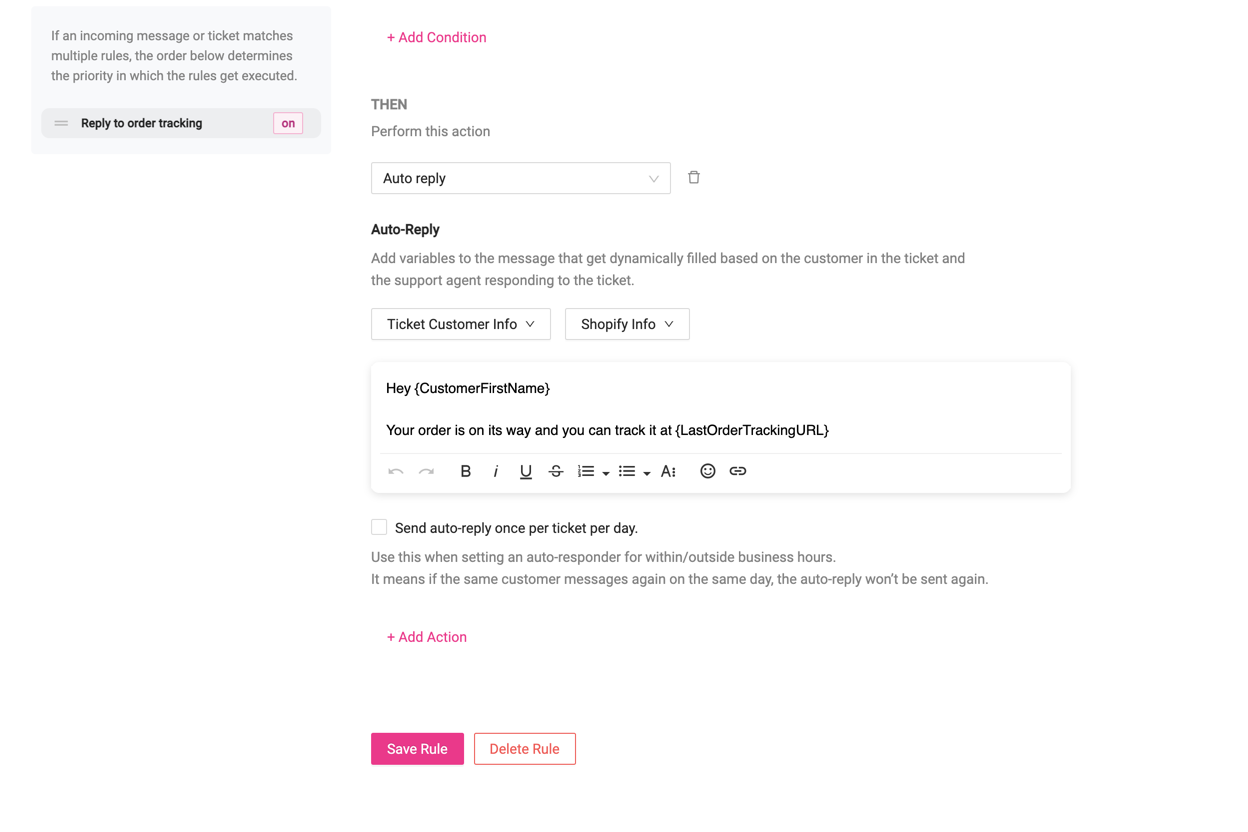Screen dimensions: 1248x832
Task: Click the Delete Rule button
Action: 524,749
